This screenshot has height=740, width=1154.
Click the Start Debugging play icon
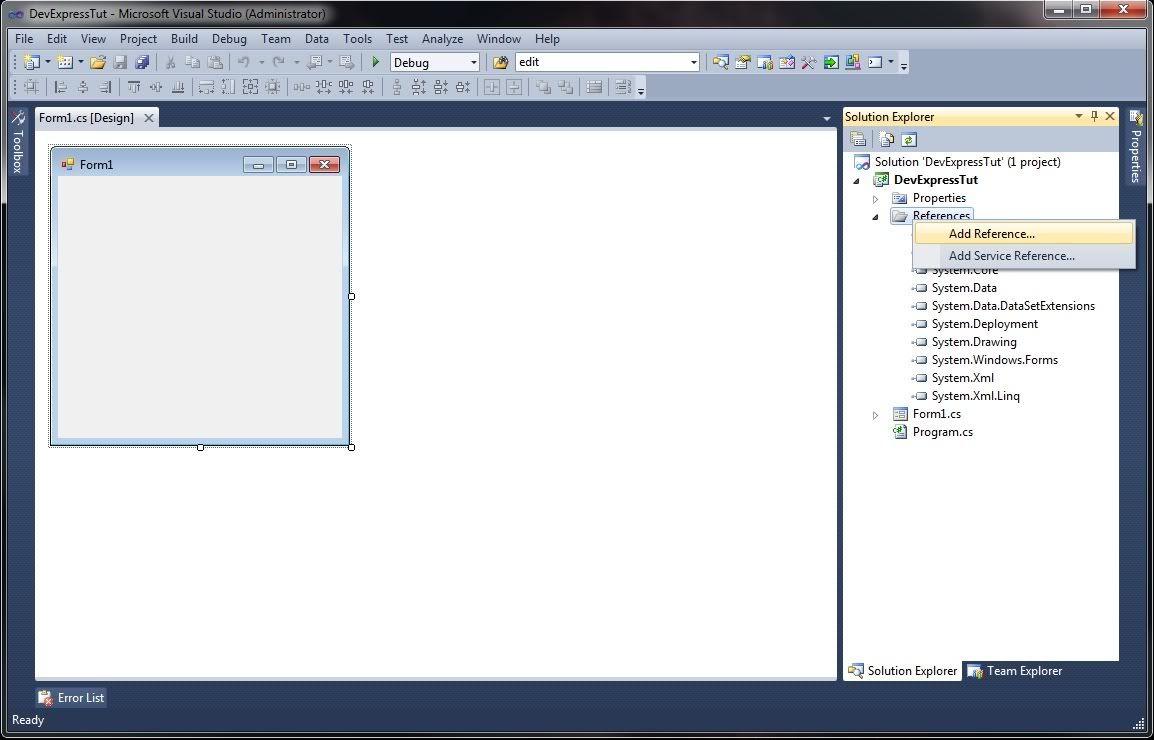click(376, 62)
